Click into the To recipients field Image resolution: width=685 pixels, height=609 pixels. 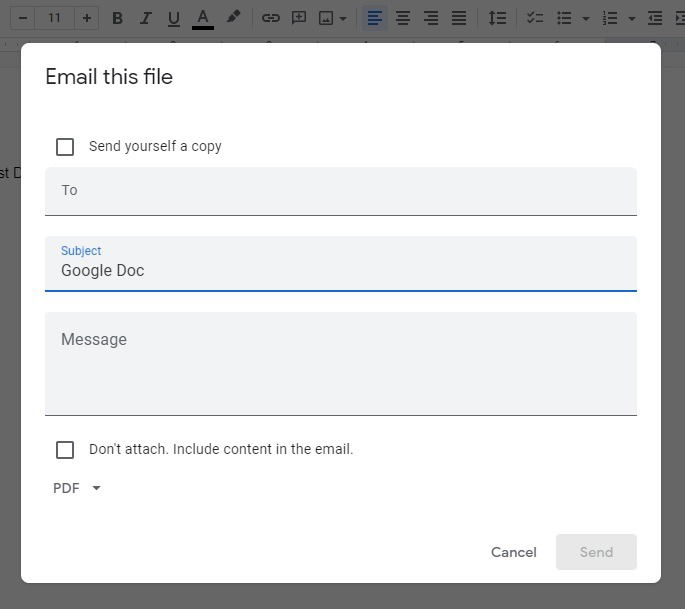[x=340, y=191]
